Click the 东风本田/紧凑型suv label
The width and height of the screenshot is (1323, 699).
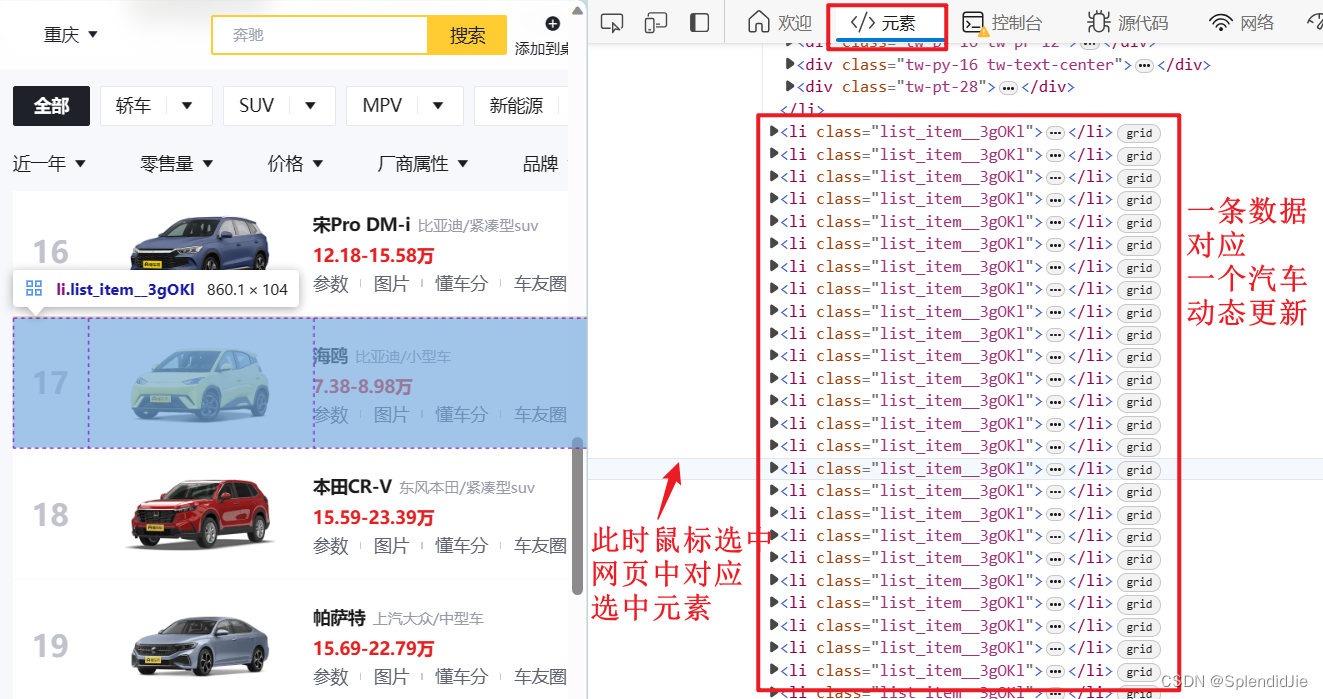point(467,488)
